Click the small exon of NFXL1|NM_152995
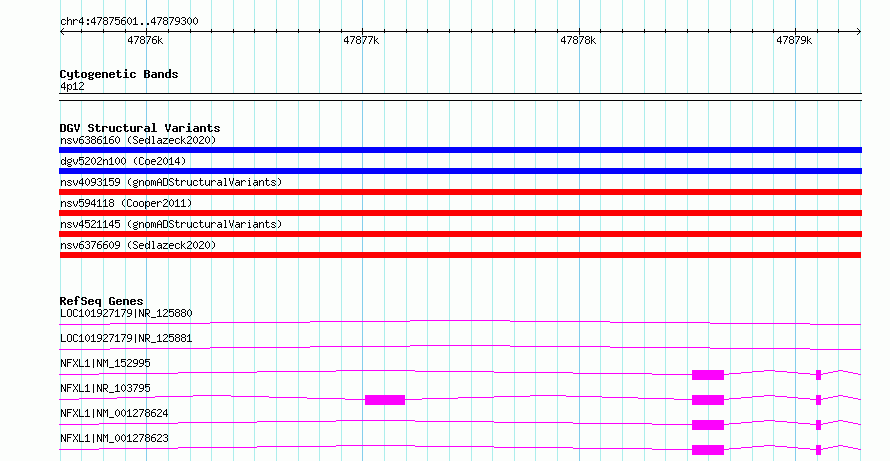This screenshot has width=890, height=461. coord(818,375)
